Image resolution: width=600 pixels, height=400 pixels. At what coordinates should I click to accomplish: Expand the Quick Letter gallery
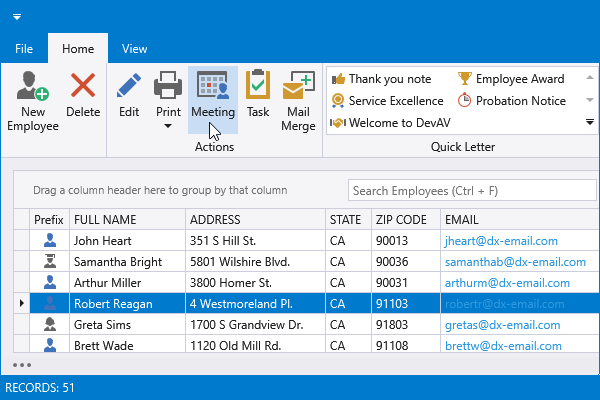(x=589, y=122)
